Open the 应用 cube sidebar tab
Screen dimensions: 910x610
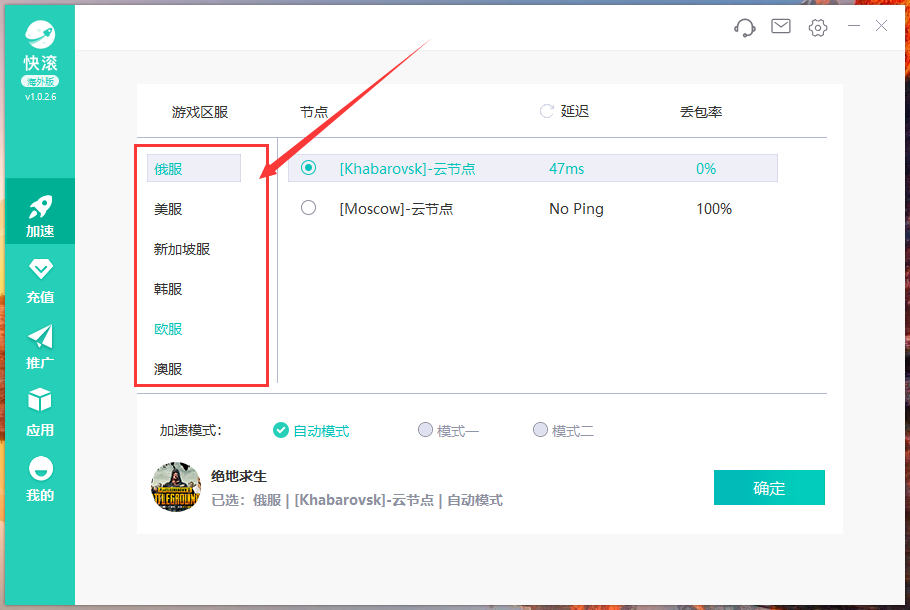click(40, 413)
